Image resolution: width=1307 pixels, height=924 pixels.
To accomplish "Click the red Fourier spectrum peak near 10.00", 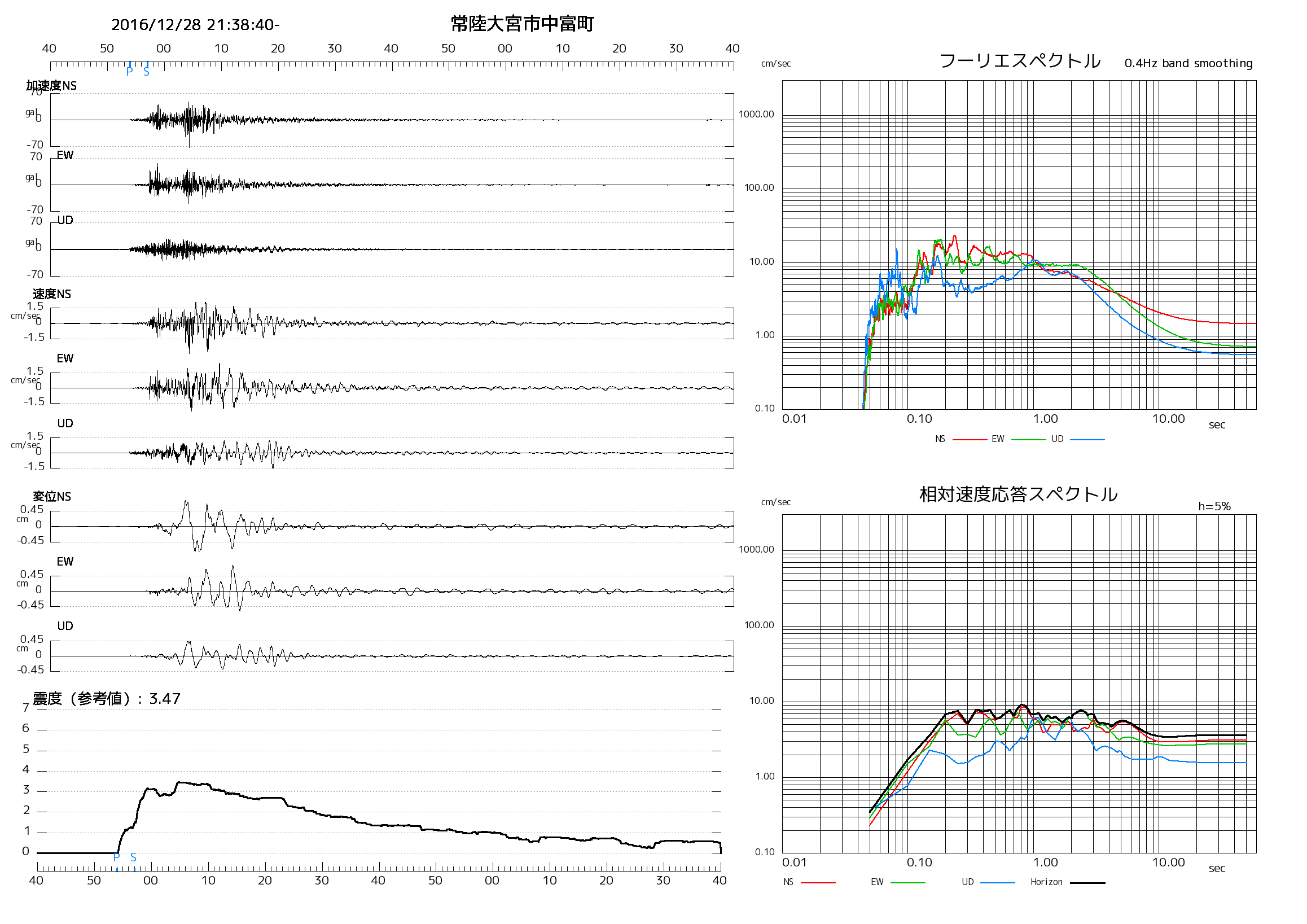I will [x=954, y=237].
